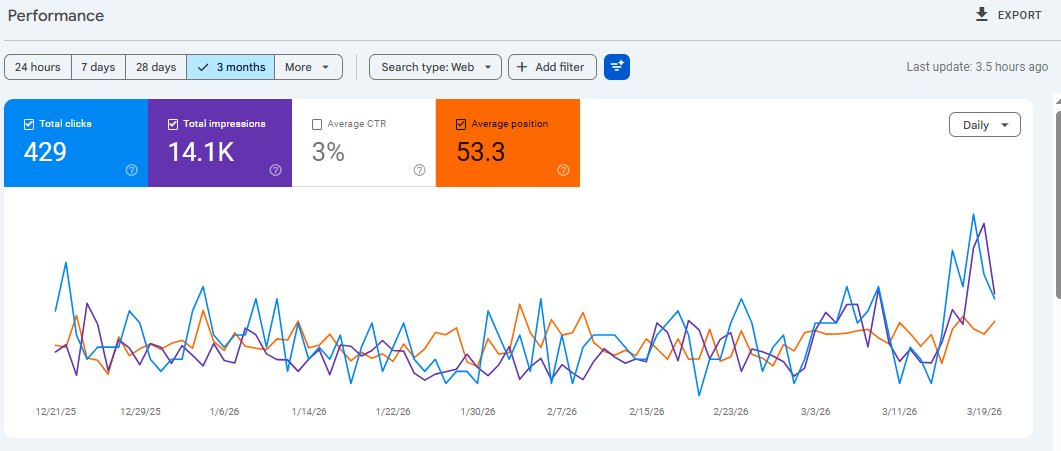Open the AI filter sparkle icon button
This screenshot has height=451, width=1061.
coord(616,67)
